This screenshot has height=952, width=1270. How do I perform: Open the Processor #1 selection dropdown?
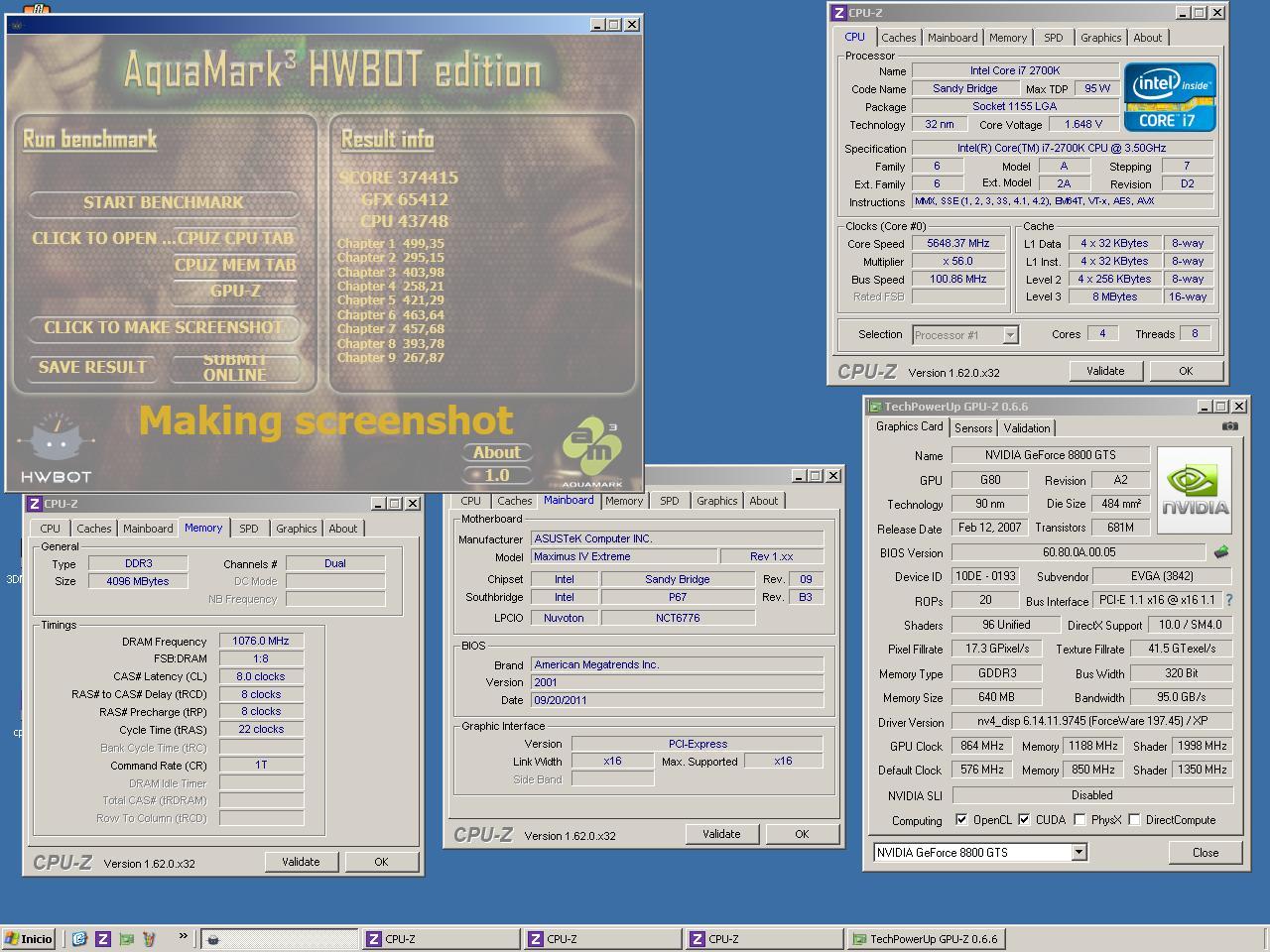(1010, 335)
